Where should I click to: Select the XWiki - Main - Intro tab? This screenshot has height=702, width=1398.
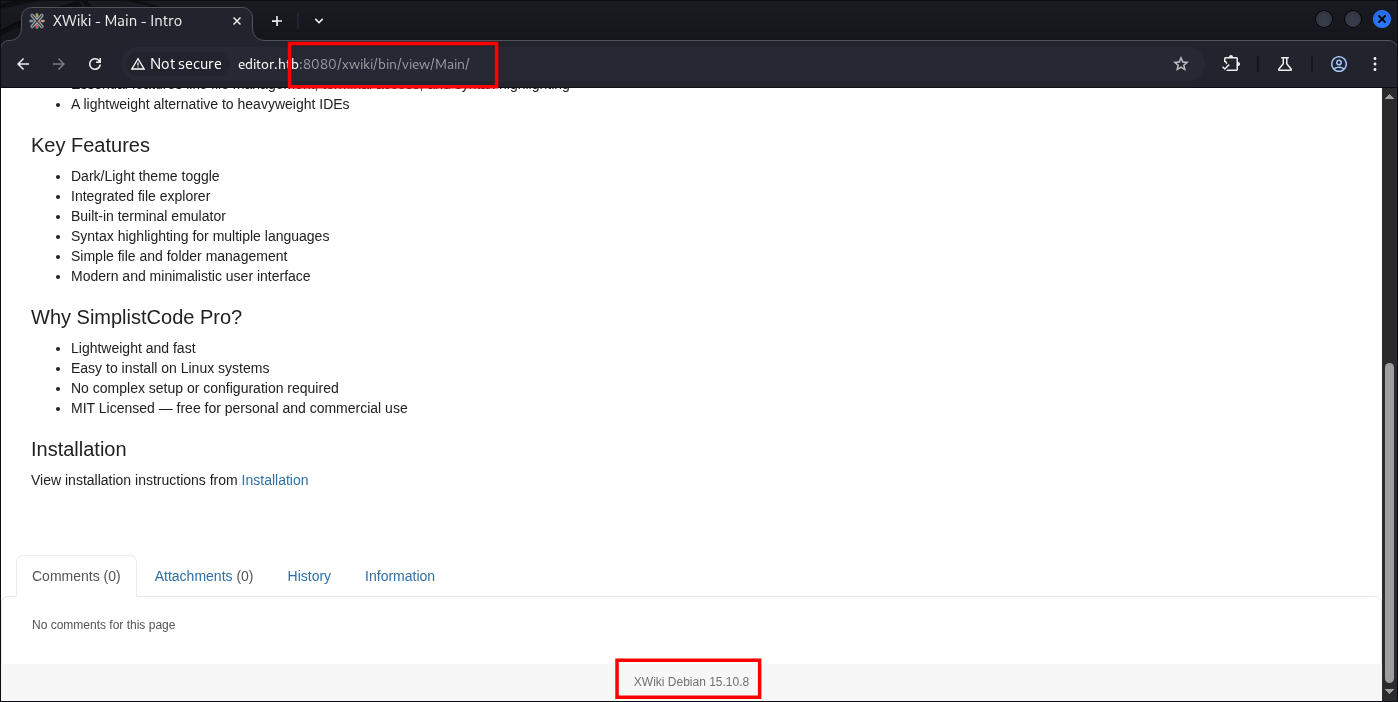[x=120, y=21]
